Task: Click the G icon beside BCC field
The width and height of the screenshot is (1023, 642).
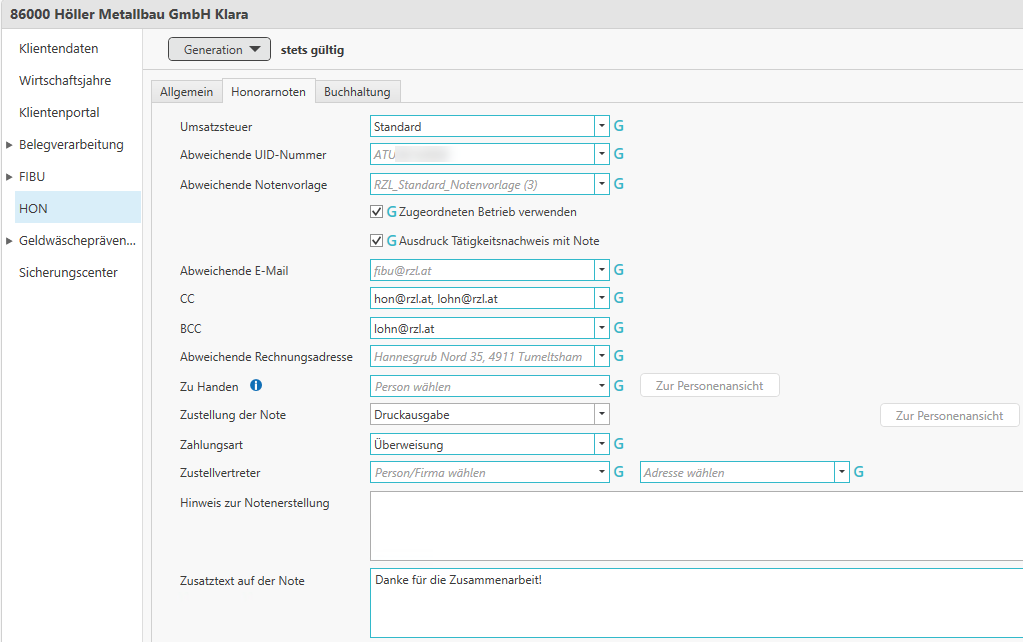Action: point(618,327)
